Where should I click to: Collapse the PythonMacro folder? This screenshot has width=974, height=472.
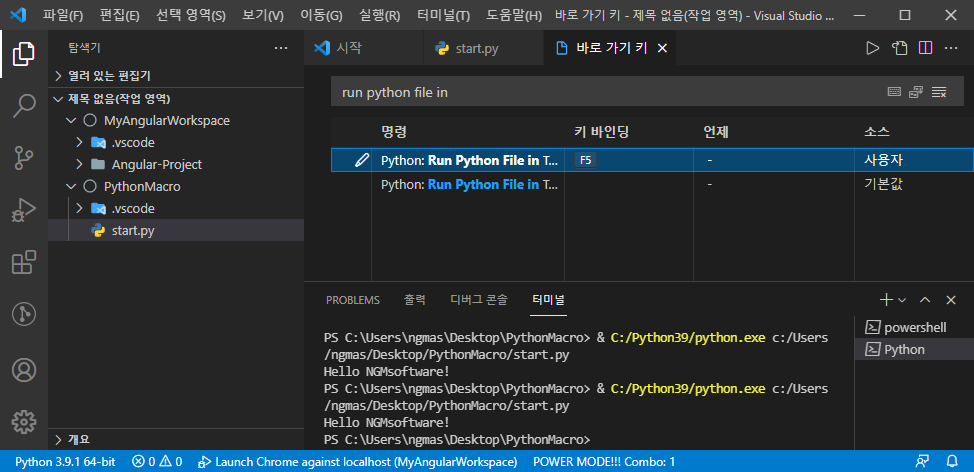176,186
